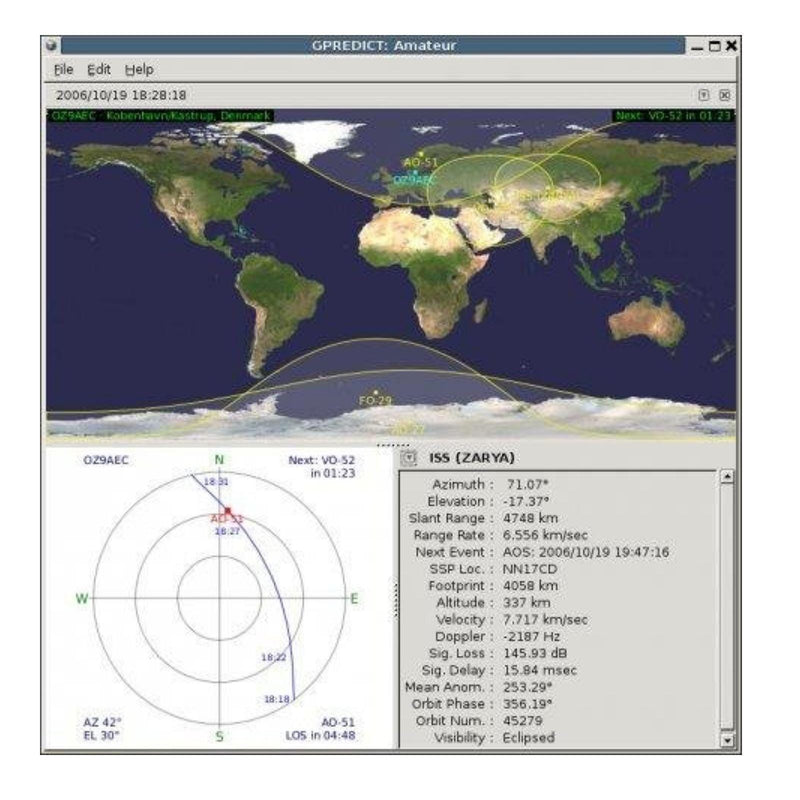The width and height of the screenshot is (800, 800).
Task: Click the Range Rate value 6.556 km/sec
Action: (x=545, y=535)
